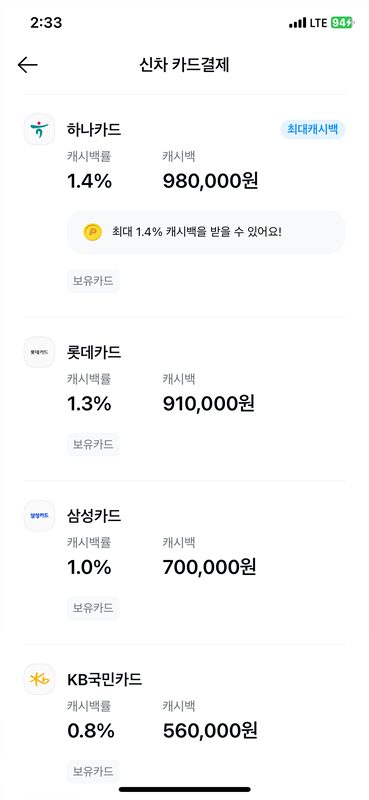
Task: Open the 롯데카드 card name
Action: (94, 352)
